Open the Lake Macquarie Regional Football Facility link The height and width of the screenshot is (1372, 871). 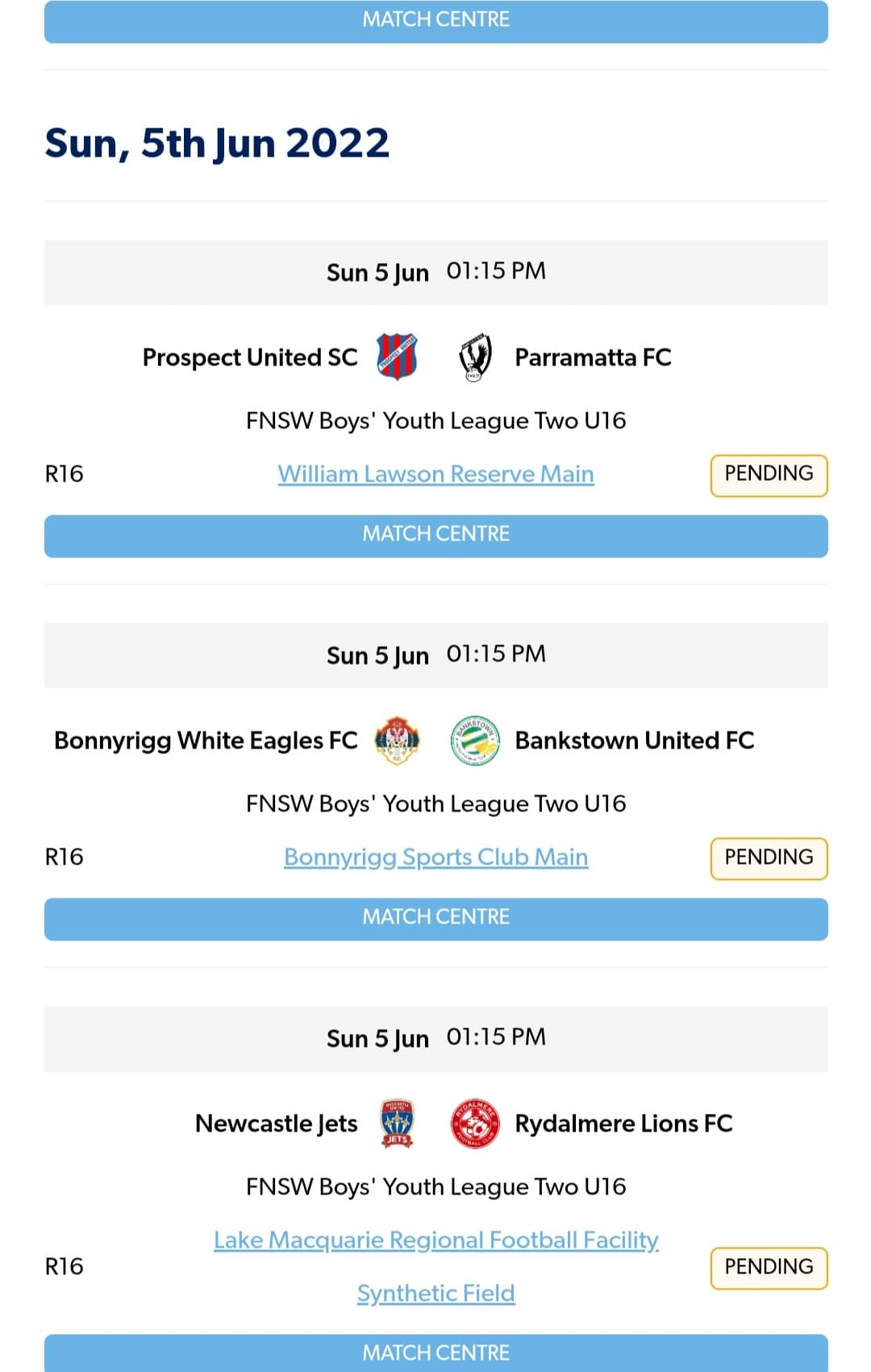click(x=435, y=1241)
